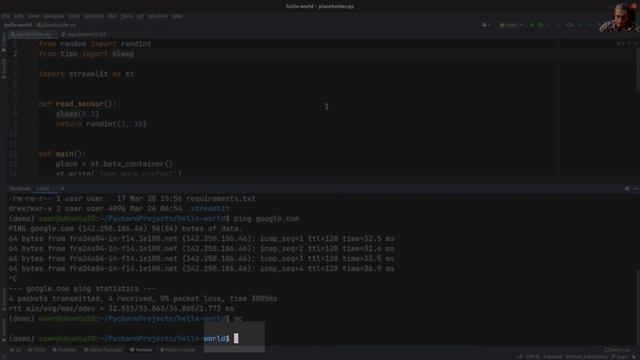
Task: Open terminal panel settings gear
Action: (x=627, y=189)
